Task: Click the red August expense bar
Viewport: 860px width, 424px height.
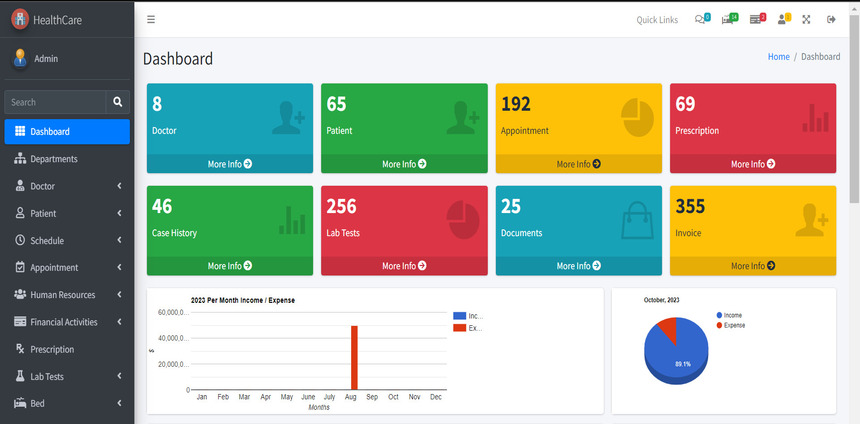Action: click(354, 357)
